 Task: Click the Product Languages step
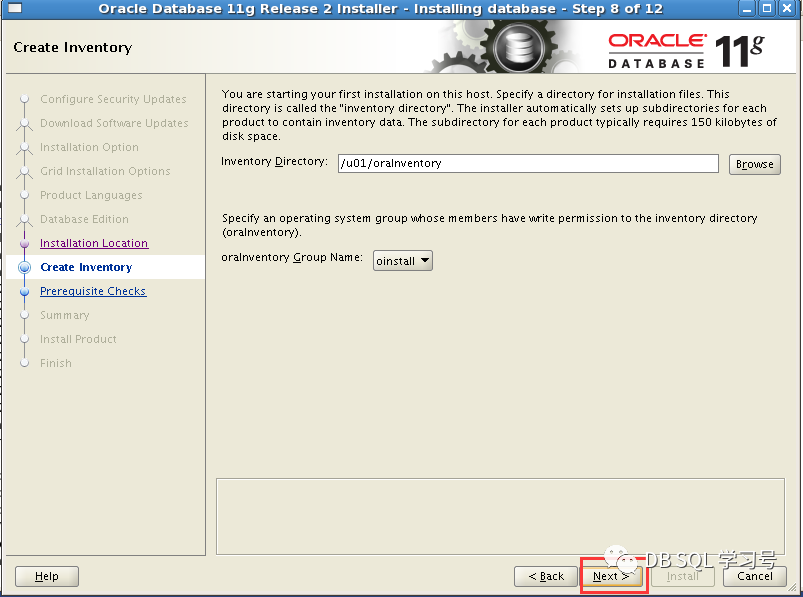[91, 195]
